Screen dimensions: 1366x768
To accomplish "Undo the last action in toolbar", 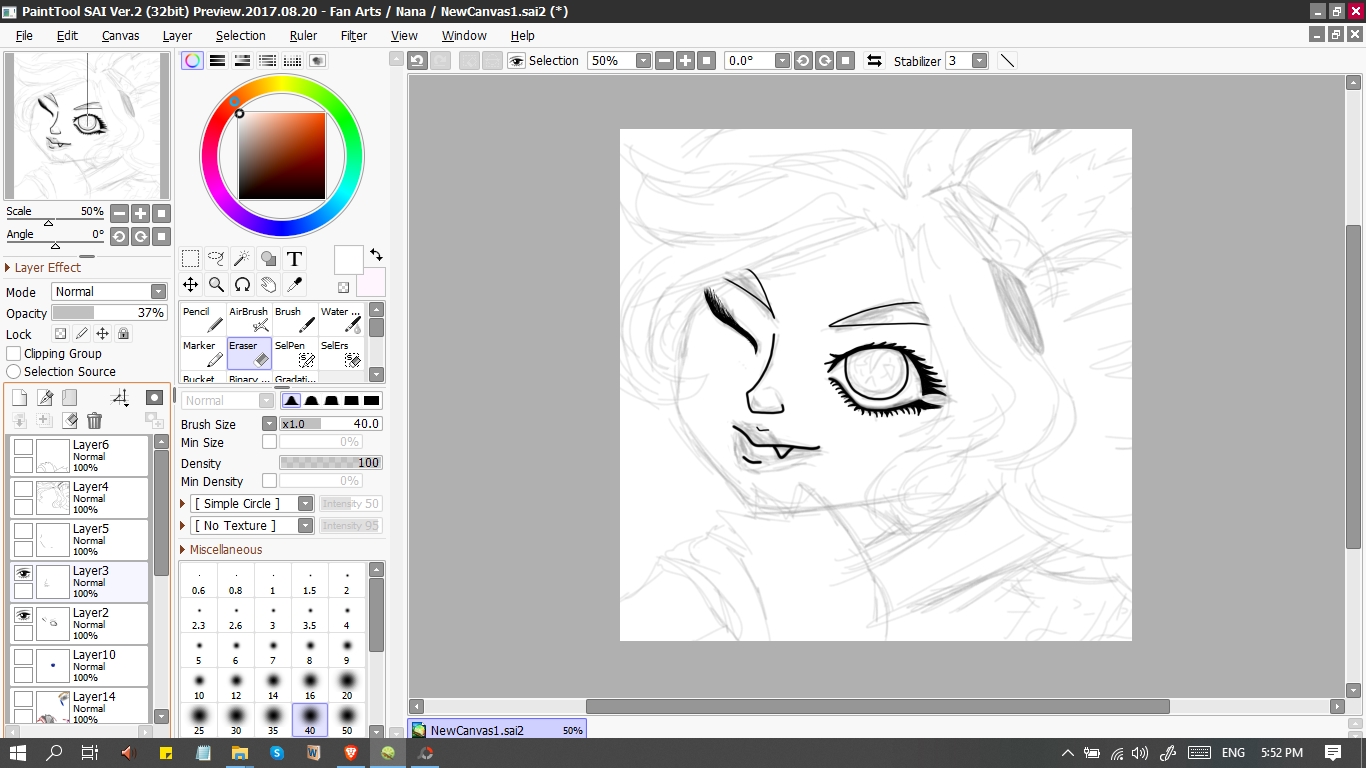I will tap(417, 61).
